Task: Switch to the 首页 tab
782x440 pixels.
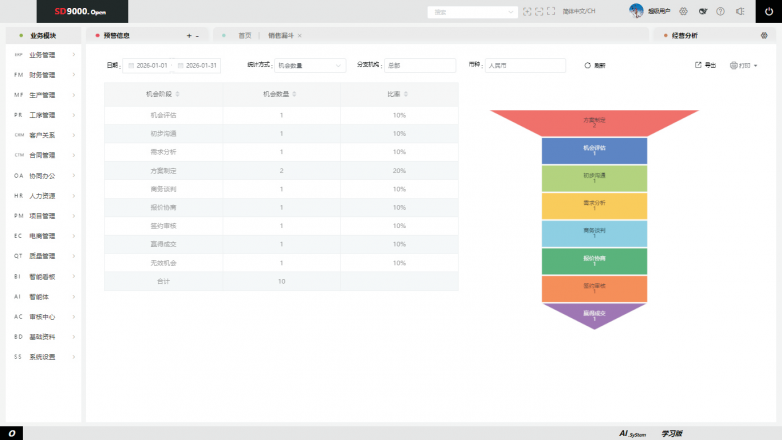Action: (245, 35)
